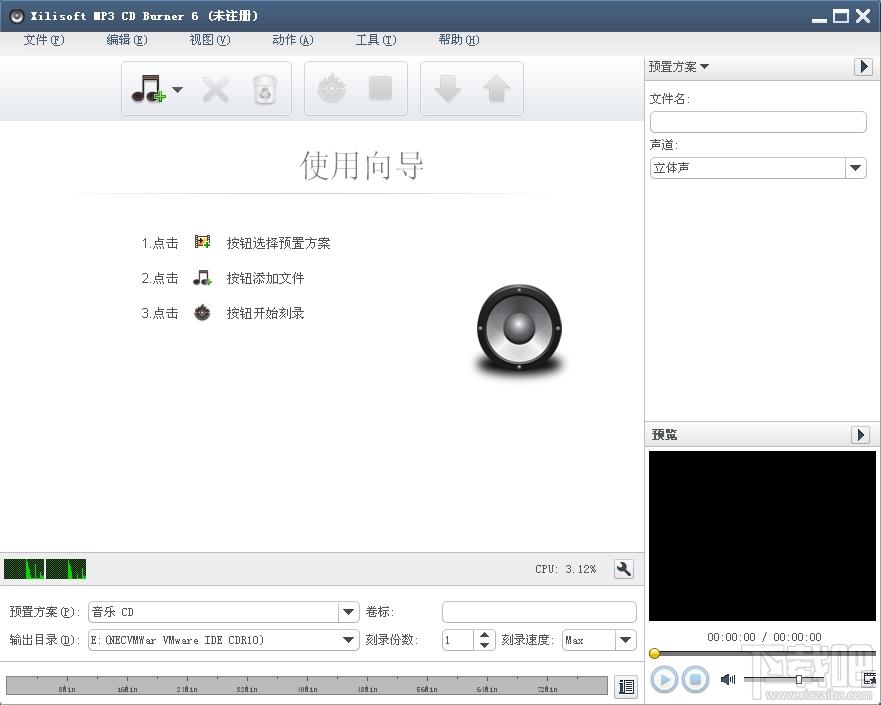Open the 刻录速度 Max dropdown
Viewport: 881px width, 705px height.
[x=599, y=640]
